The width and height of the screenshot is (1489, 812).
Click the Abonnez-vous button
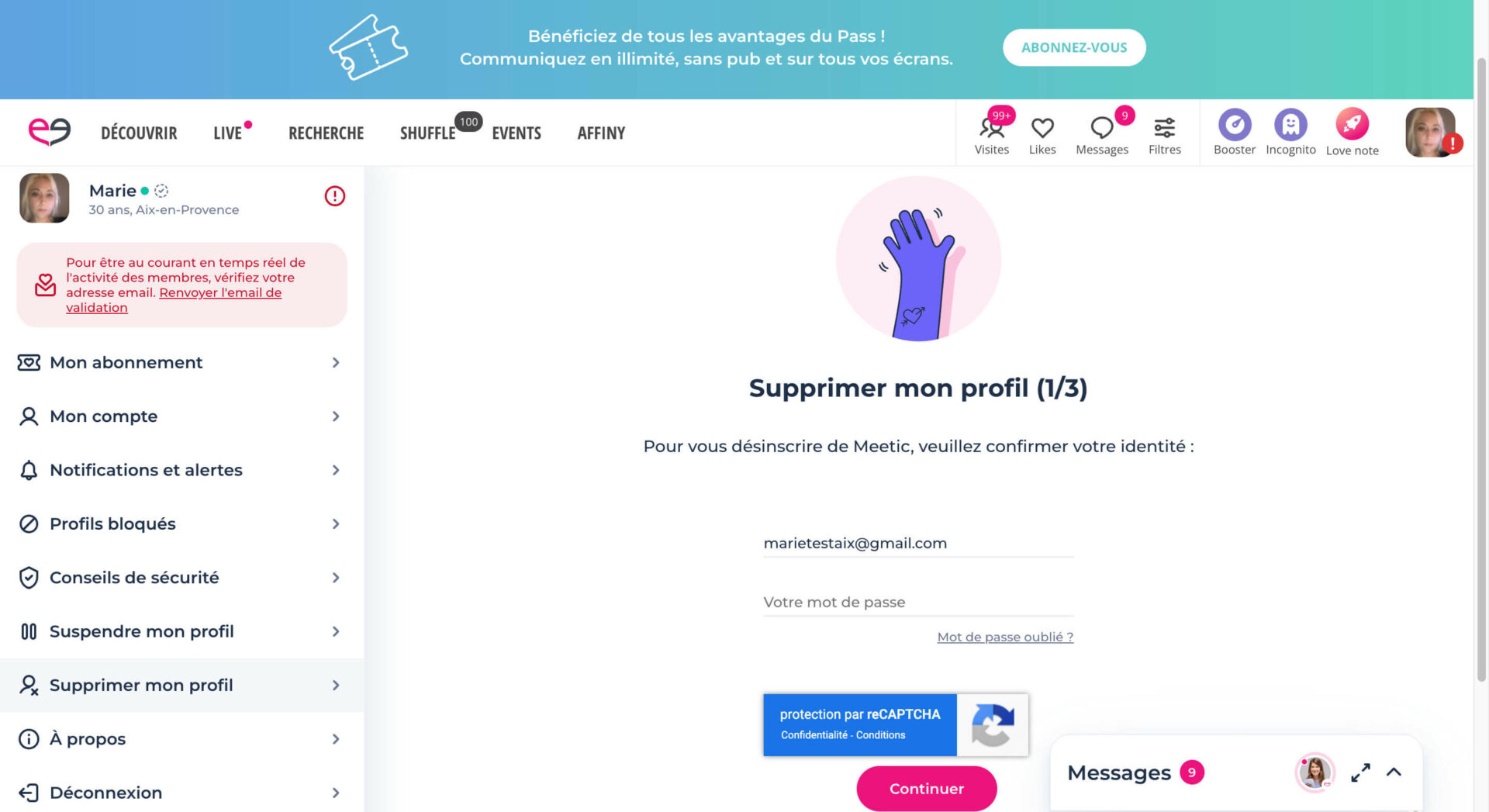pyautogui.click(x=1073, y=47)
